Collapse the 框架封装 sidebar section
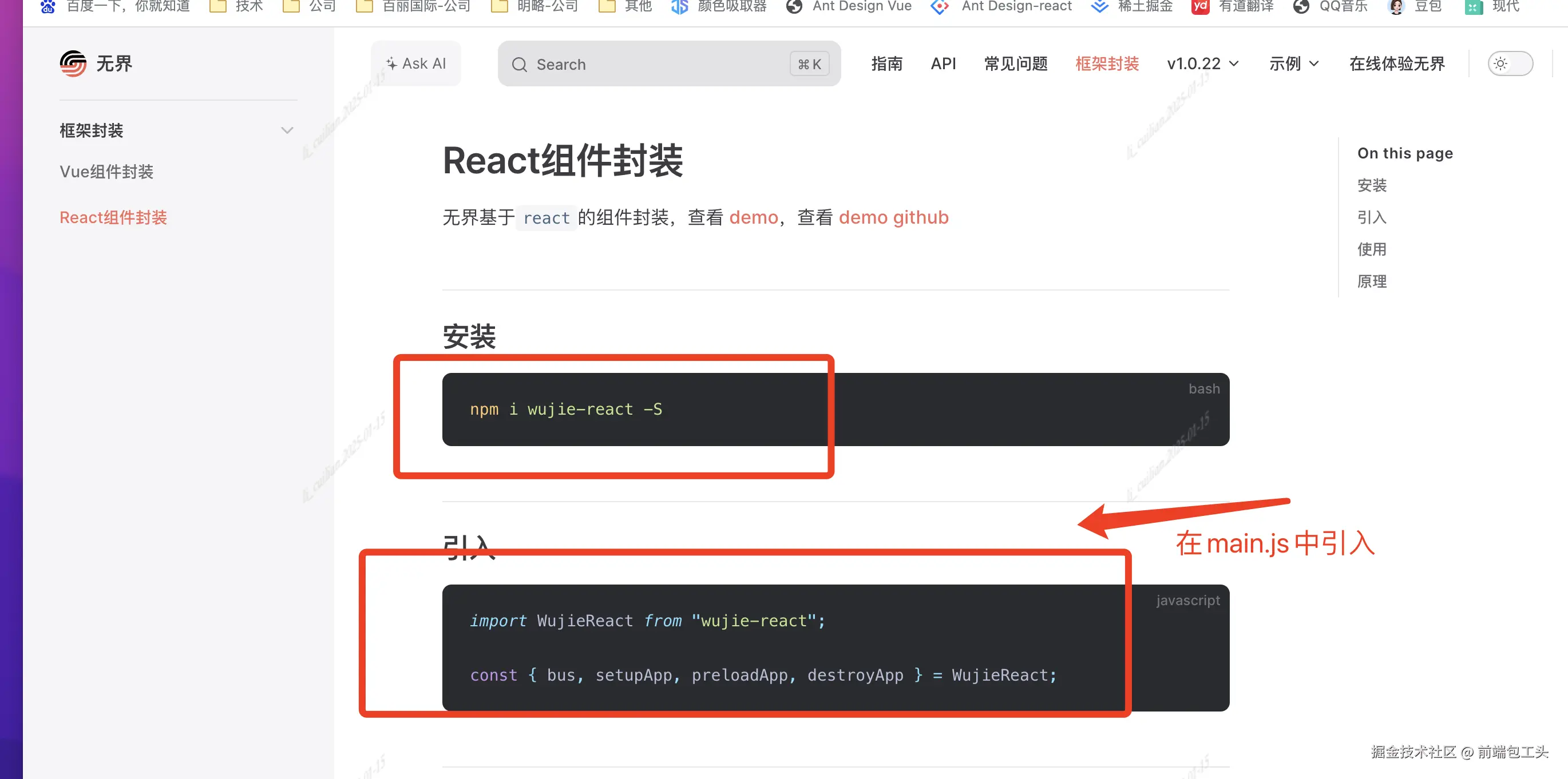The height and width of the screenshot is (779, 1568). pyautogui.click(x=287, y=130)
